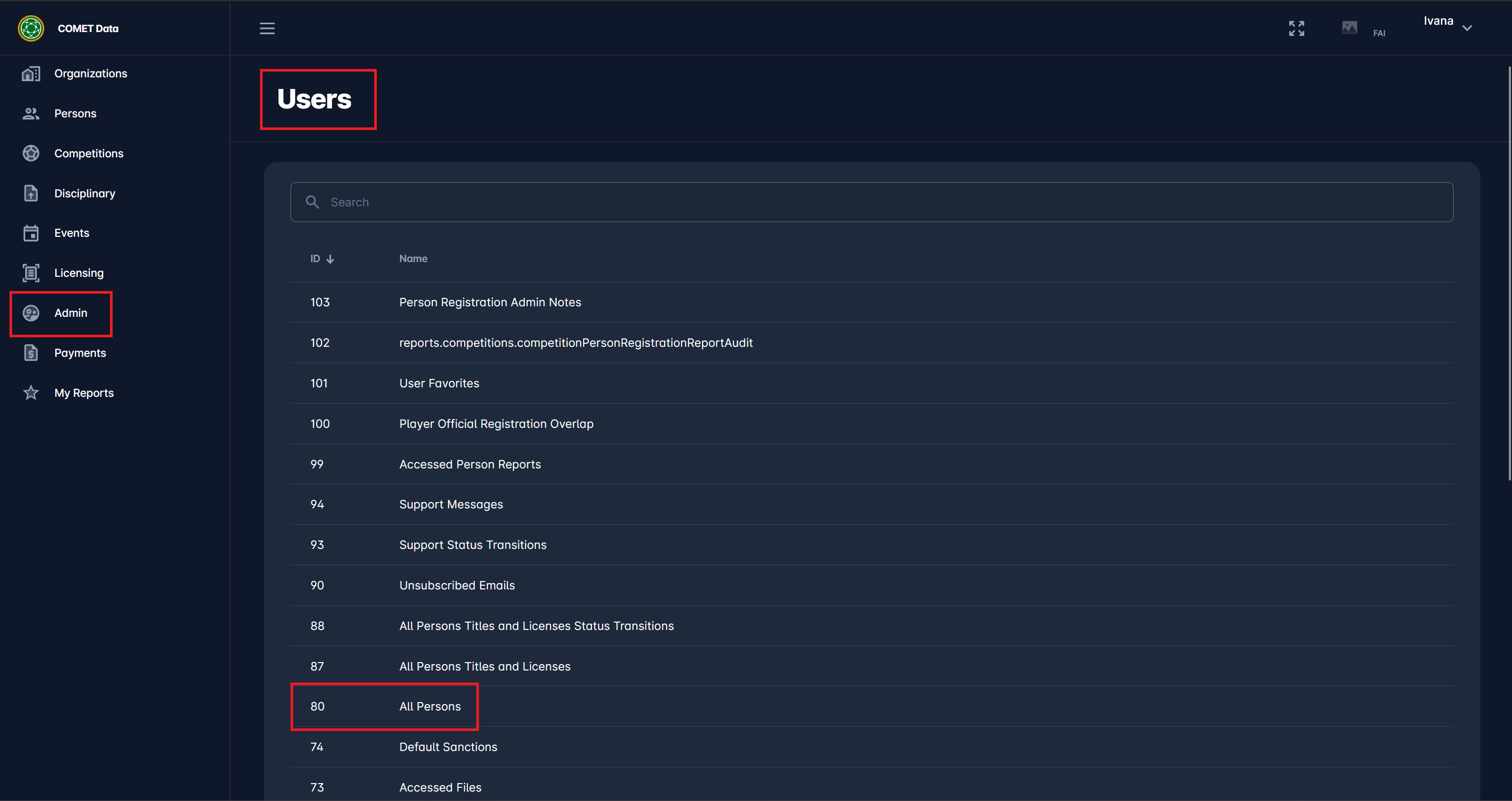Click the Events calendar icon
The image size is (1512, 801).
(31, 233)
